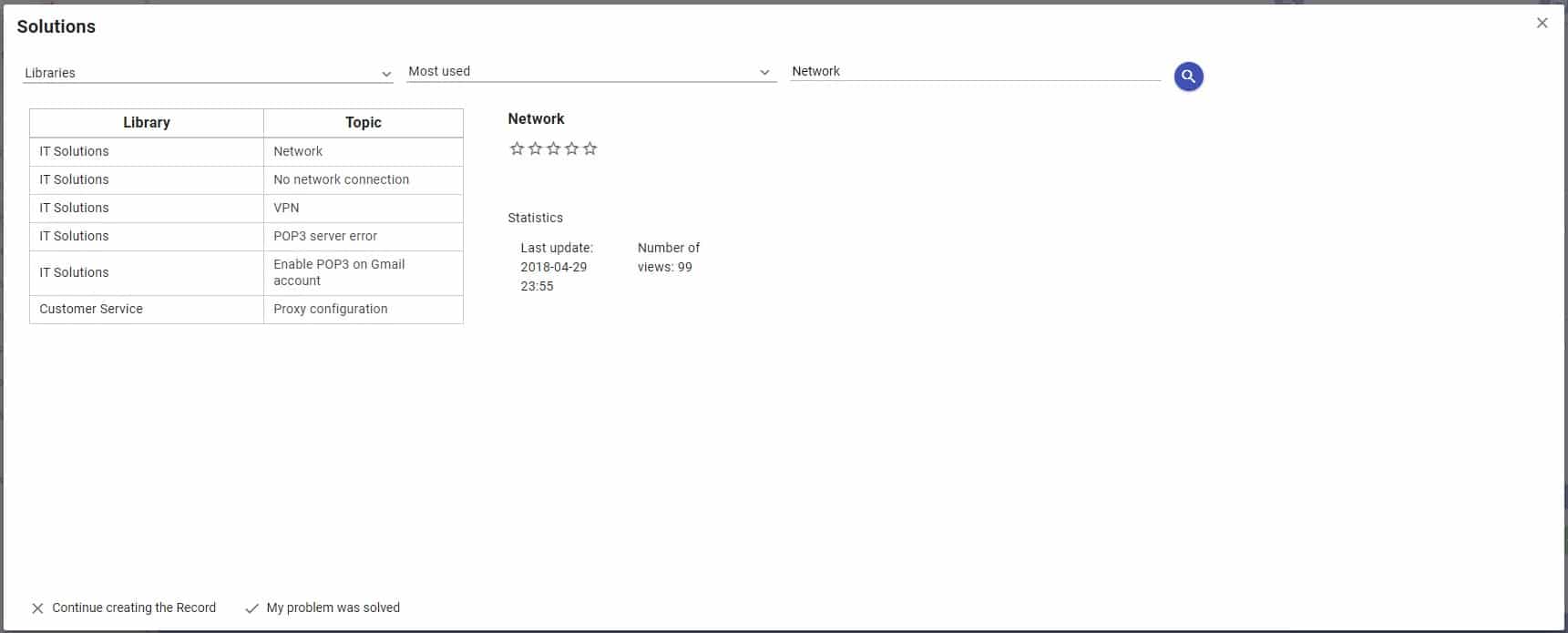Image resolution: width=1568 pixels, height=633 pixels.
Task: Open the Libraries dropdown
Action: coord(208,73)
